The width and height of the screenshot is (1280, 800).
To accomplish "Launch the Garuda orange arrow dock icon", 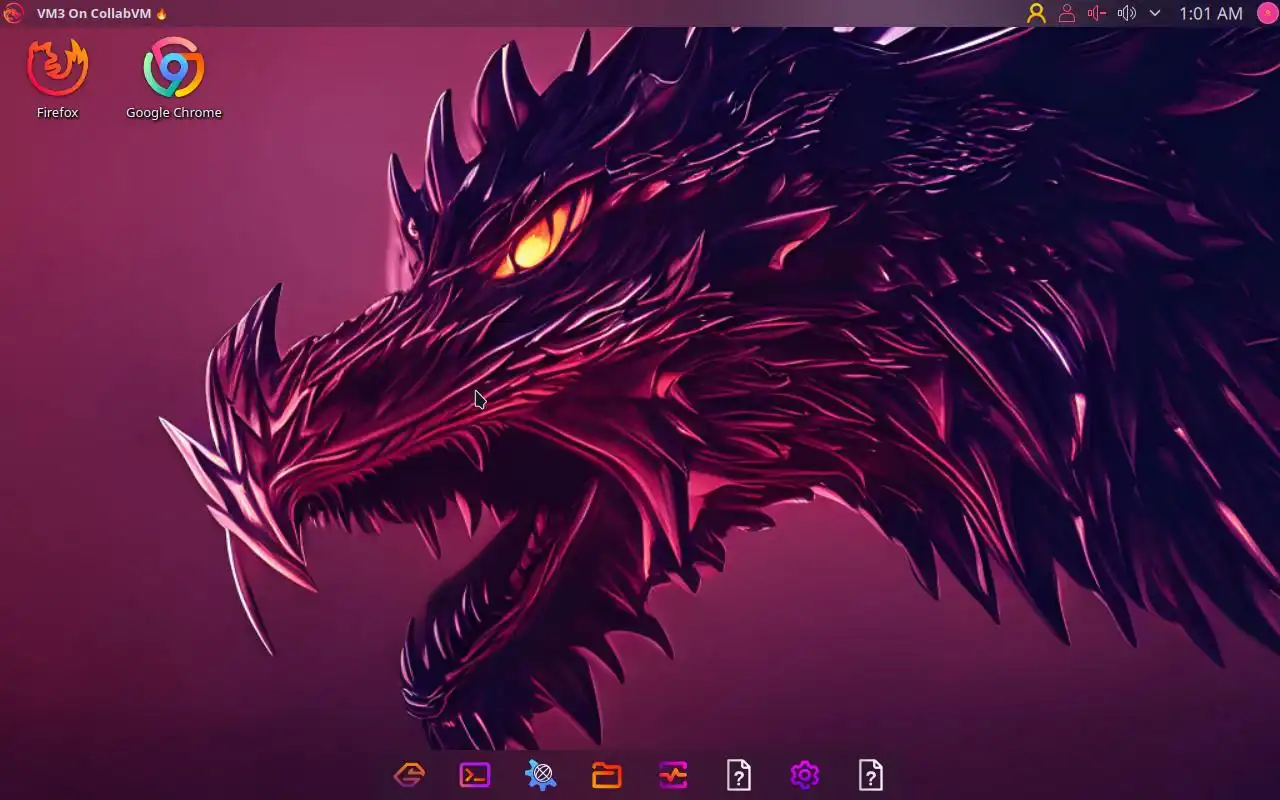I will 409,775.
